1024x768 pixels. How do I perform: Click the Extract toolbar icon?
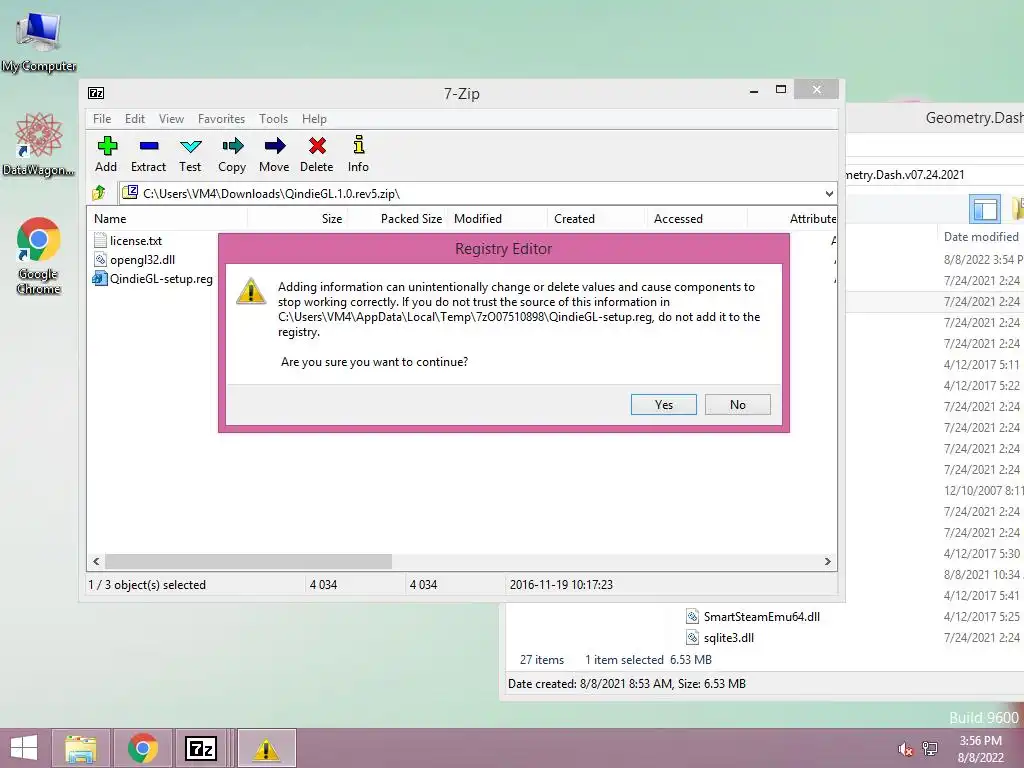coord(149,146)
